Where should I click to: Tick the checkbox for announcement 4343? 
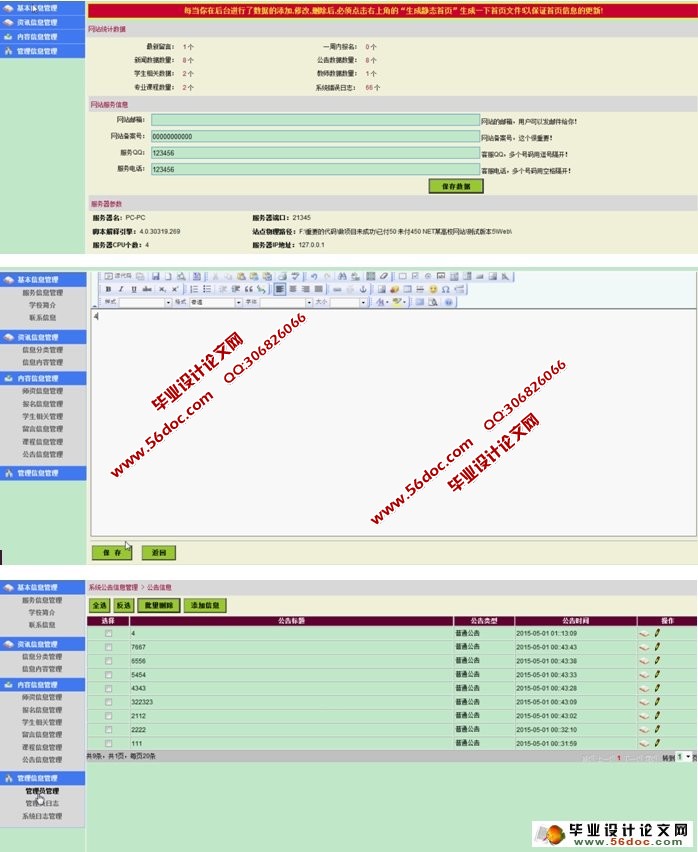(109, 688)
